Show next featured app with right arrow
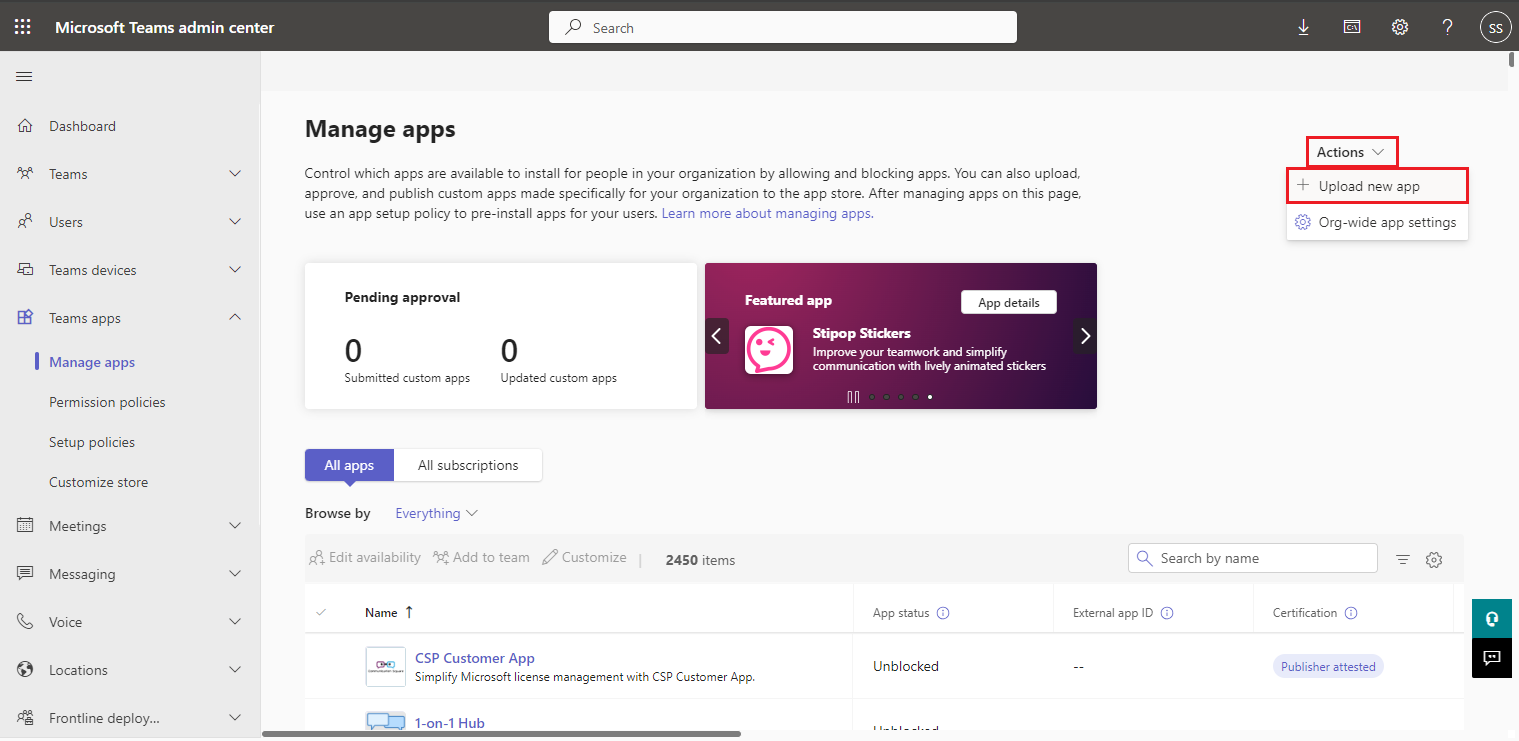This screenshot has height=741, width=1519. point(1085,336)
